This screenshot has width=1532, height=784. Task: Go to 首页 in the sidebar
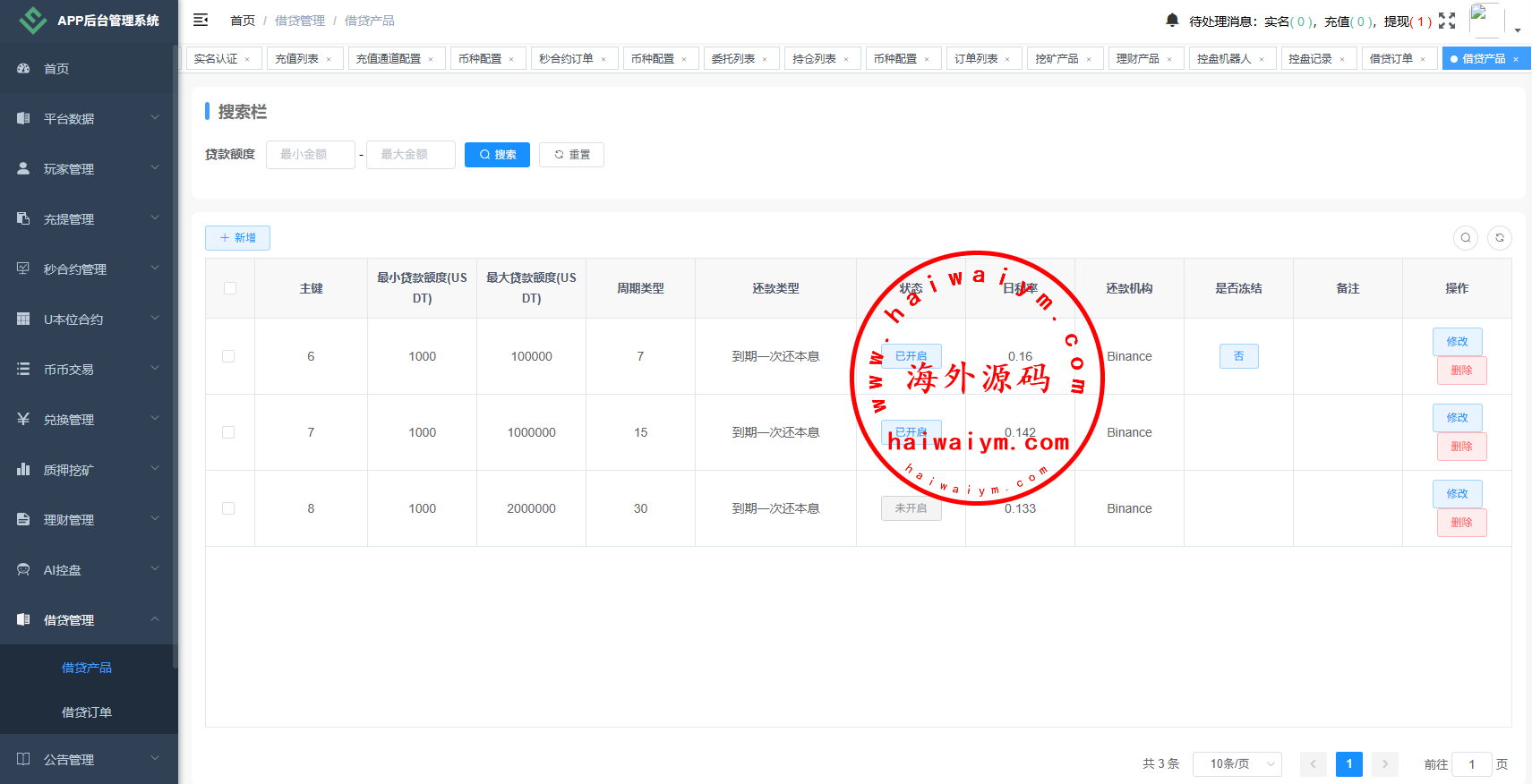click(x=56, y=69)
